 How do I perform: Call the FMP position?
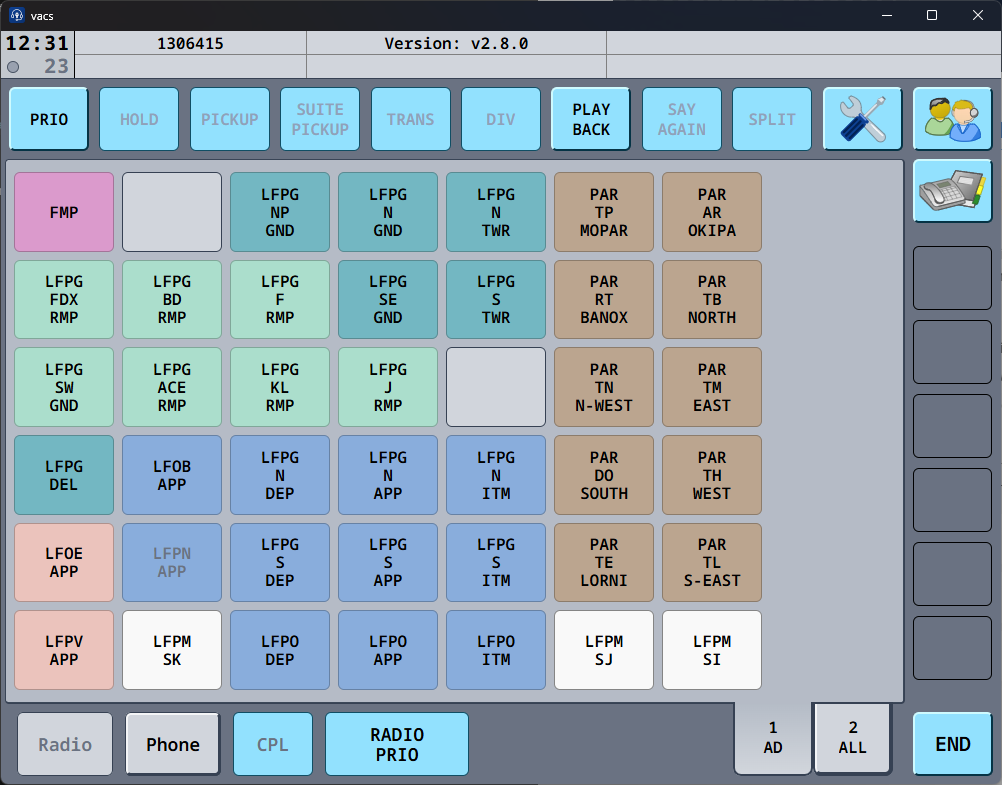(x=64, y=212)
